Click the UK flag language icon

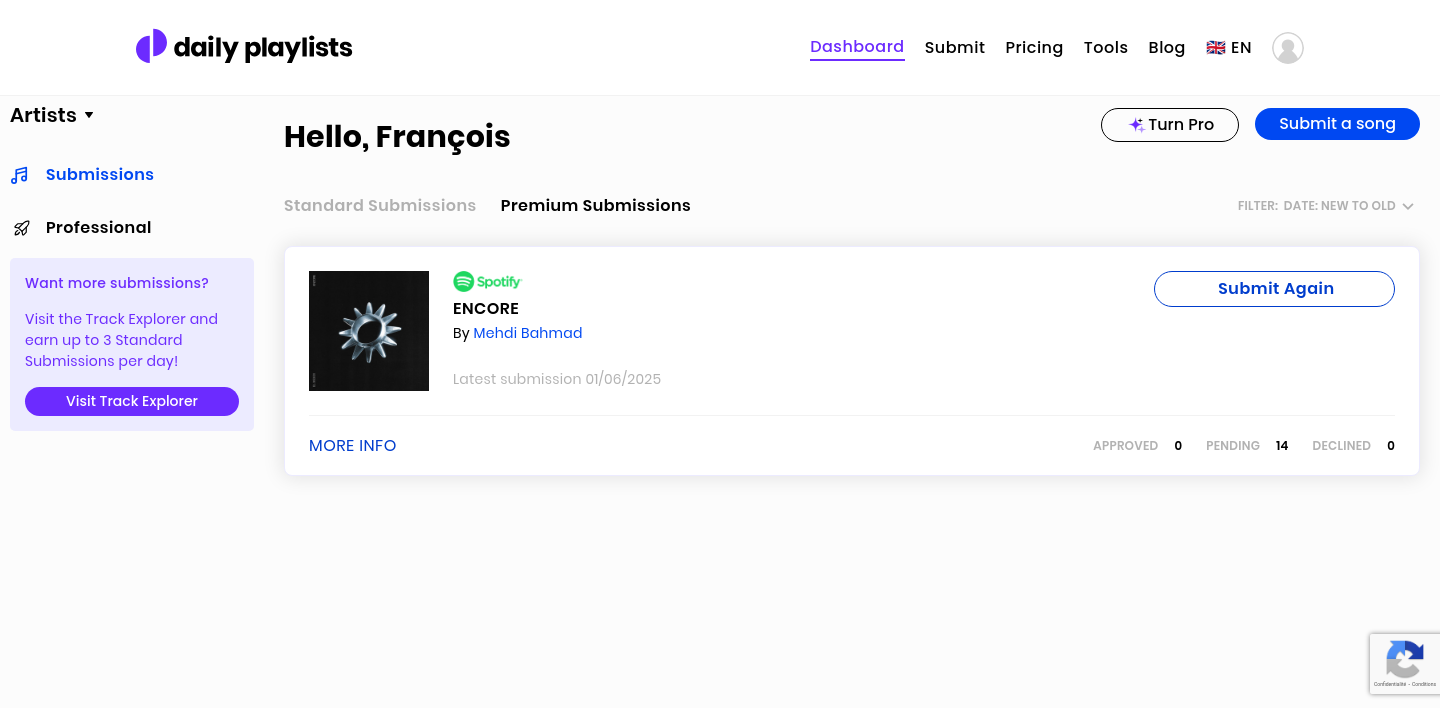click(1216, 48)
